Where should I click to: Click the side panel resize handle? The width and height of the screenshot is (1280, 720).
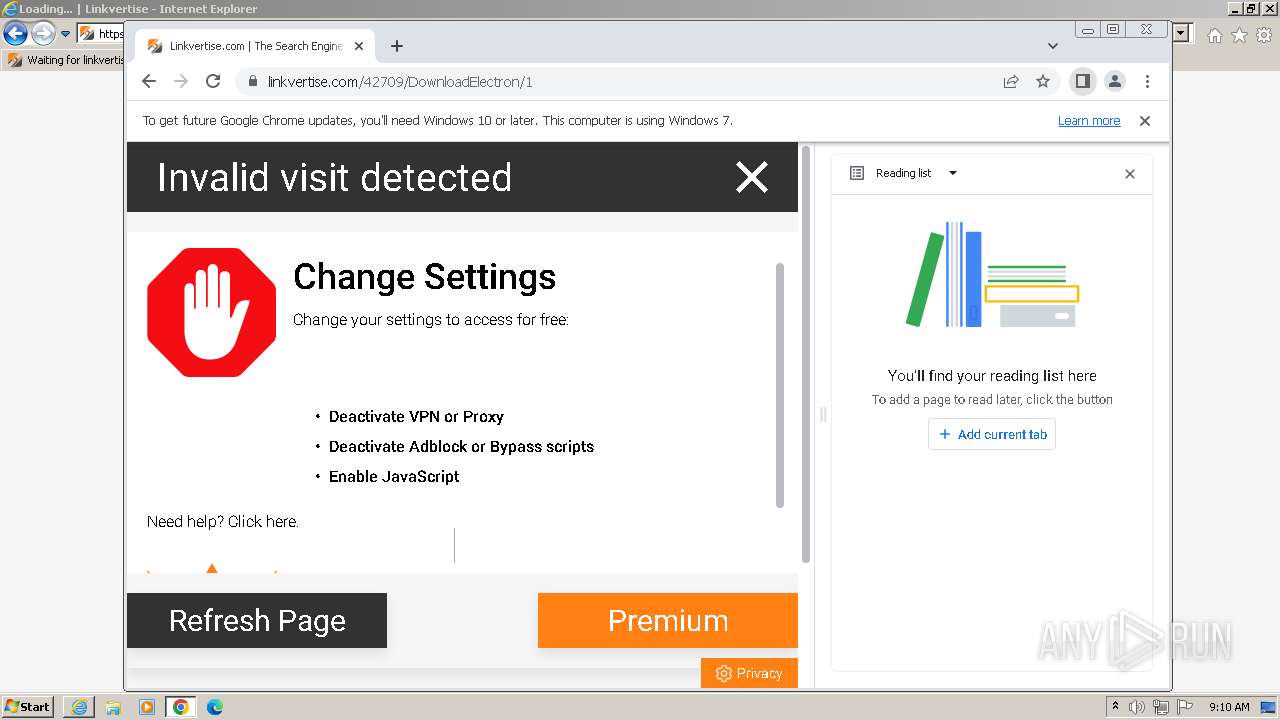click(823, 414)
